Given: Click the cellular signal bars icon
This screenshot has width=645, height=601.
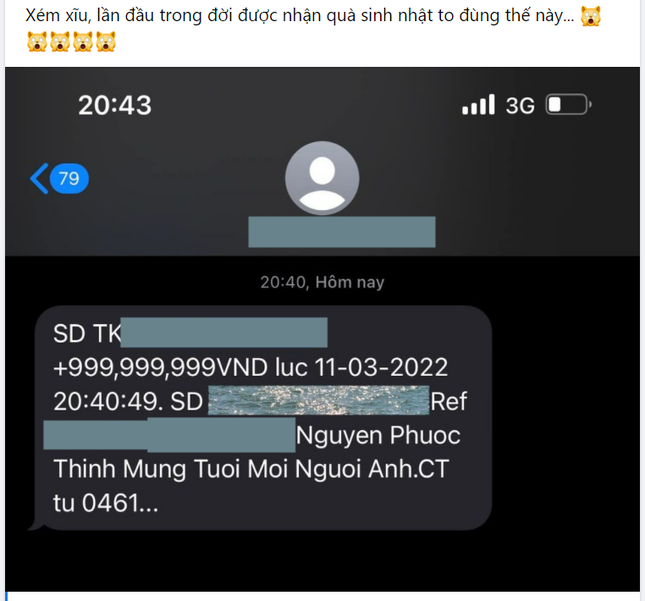Looking at the screenshot, I should point(478,104).
